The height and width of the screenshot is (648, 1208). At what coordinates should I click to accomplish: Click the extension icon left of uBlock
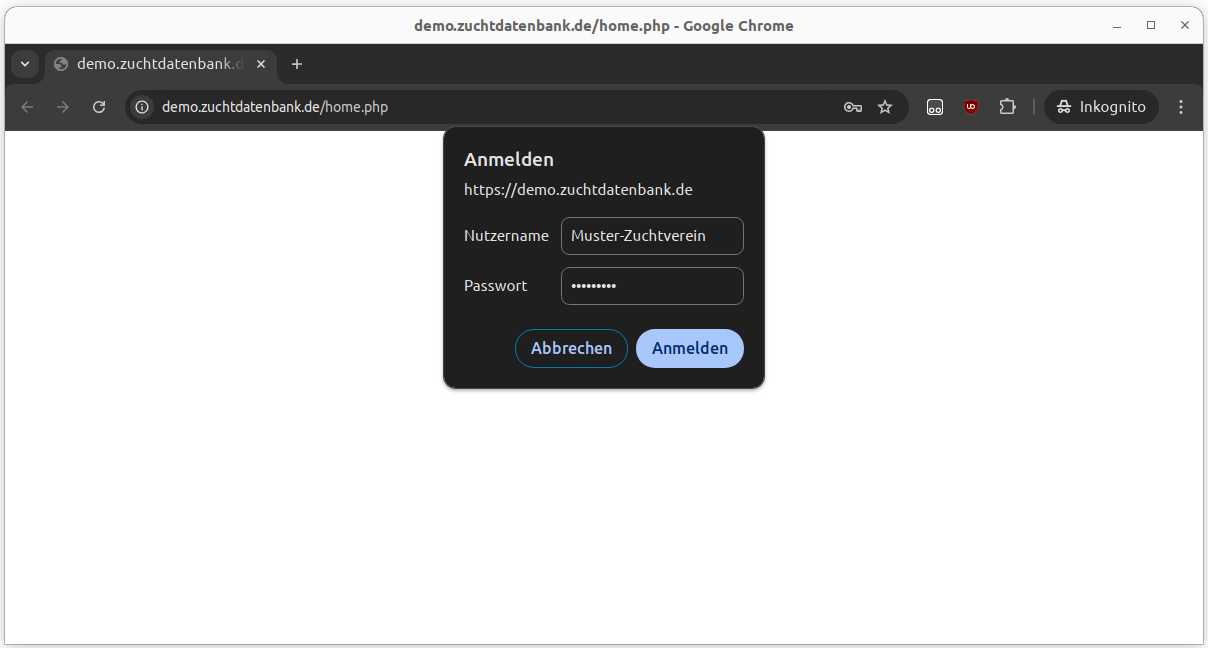click(935, 107)
